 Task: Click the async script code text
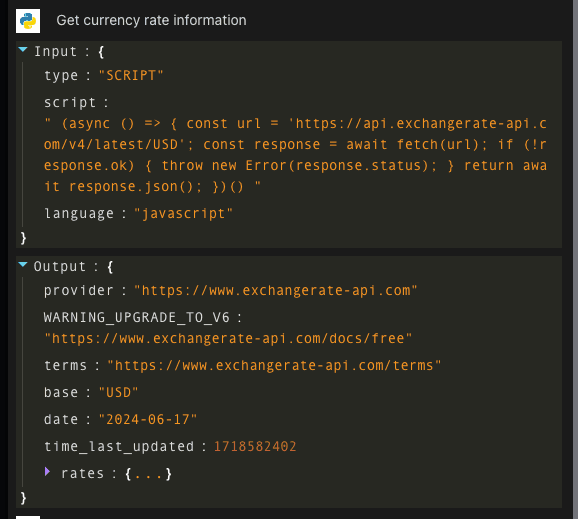pos(295,155)
